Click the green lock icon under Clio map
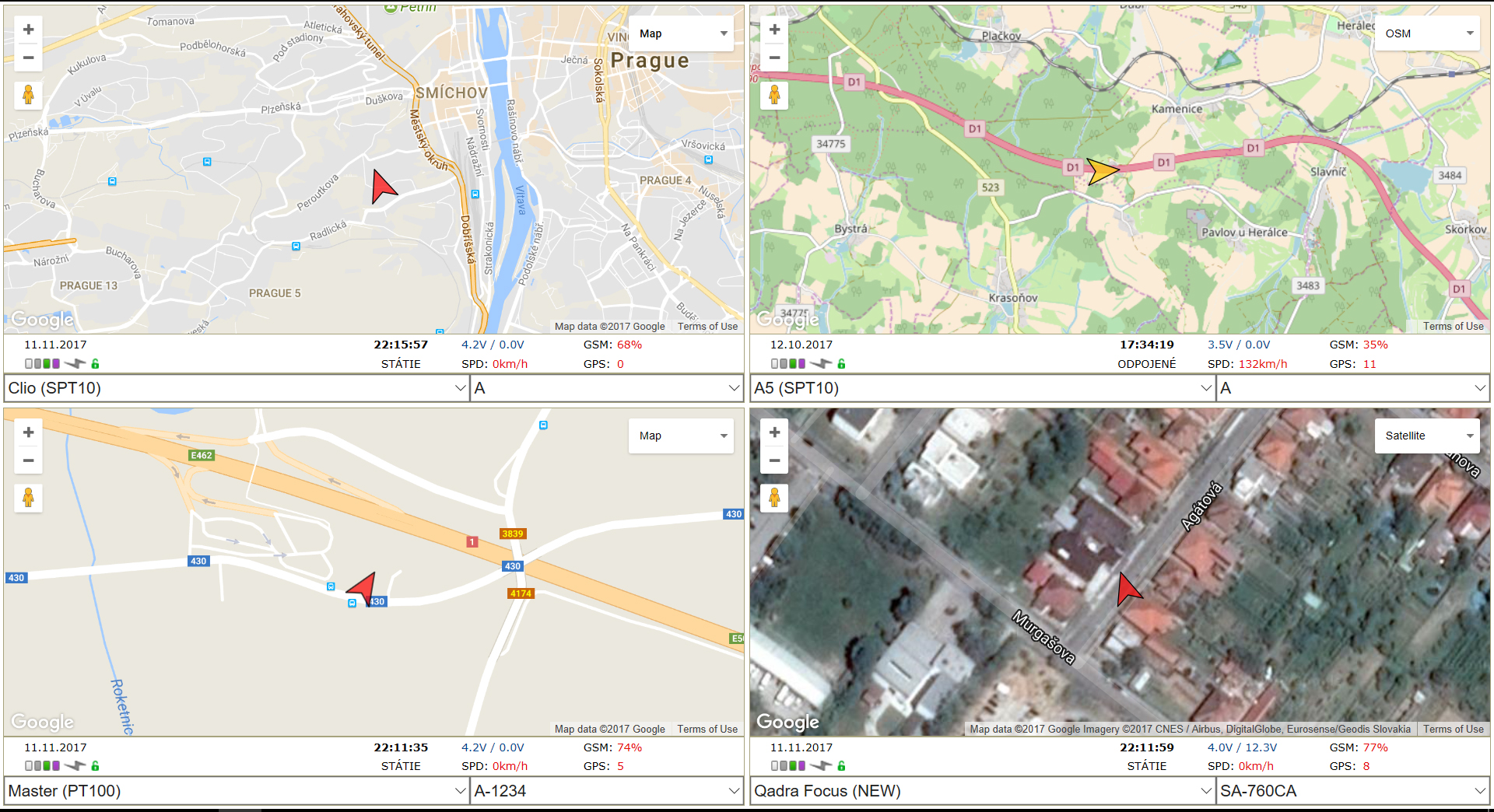This screenshot has width=1494, height=812. [96, 363]
